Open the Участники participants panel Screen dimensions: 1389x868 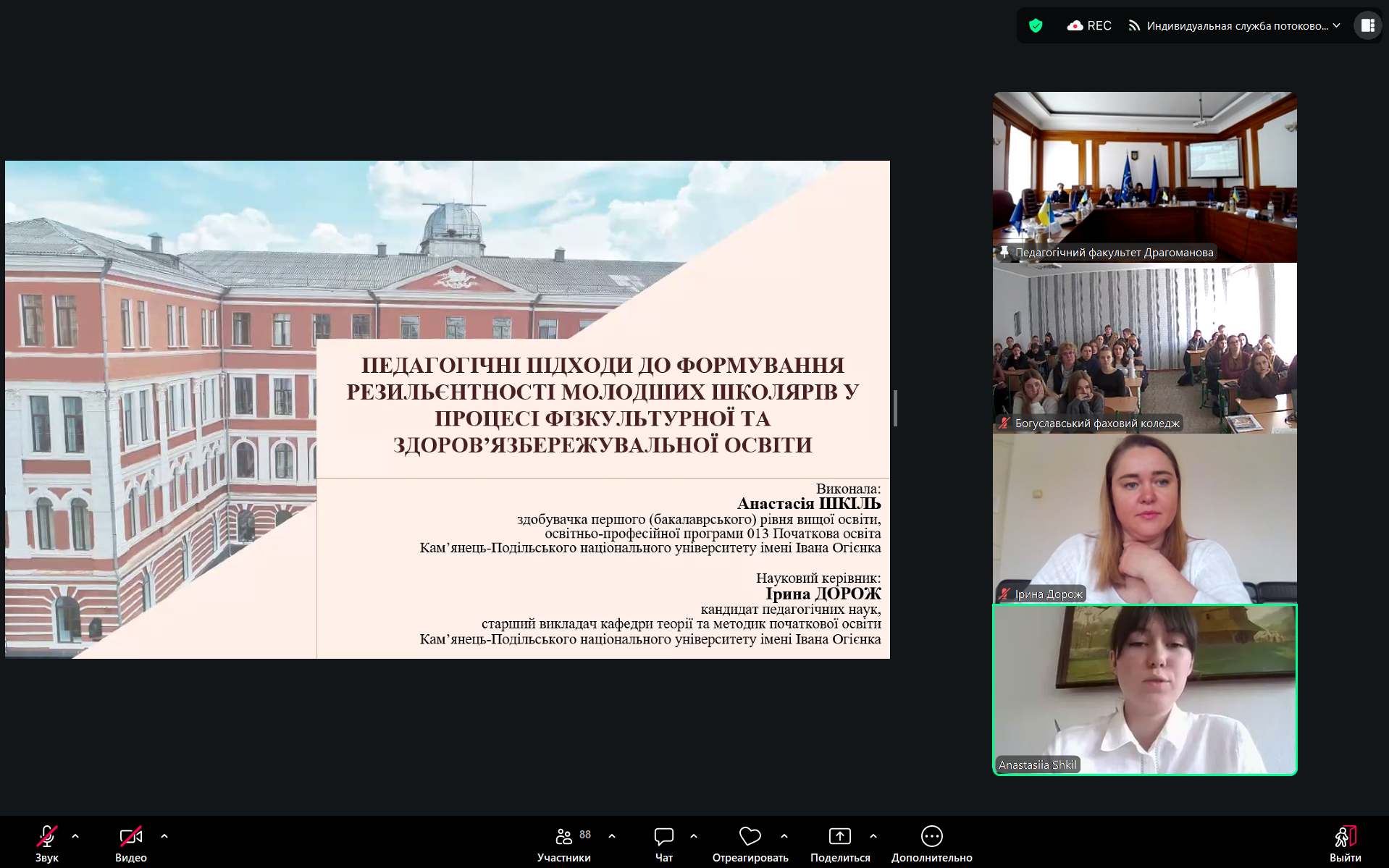tap(564, 843)
